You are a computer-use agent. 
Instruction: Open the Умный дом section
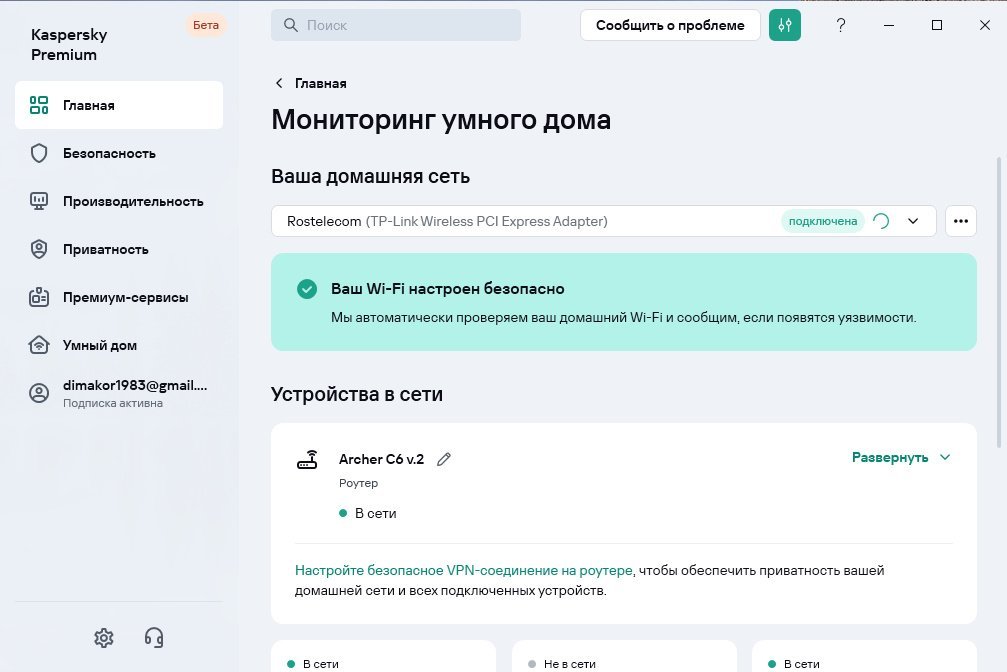pos(119,345)
